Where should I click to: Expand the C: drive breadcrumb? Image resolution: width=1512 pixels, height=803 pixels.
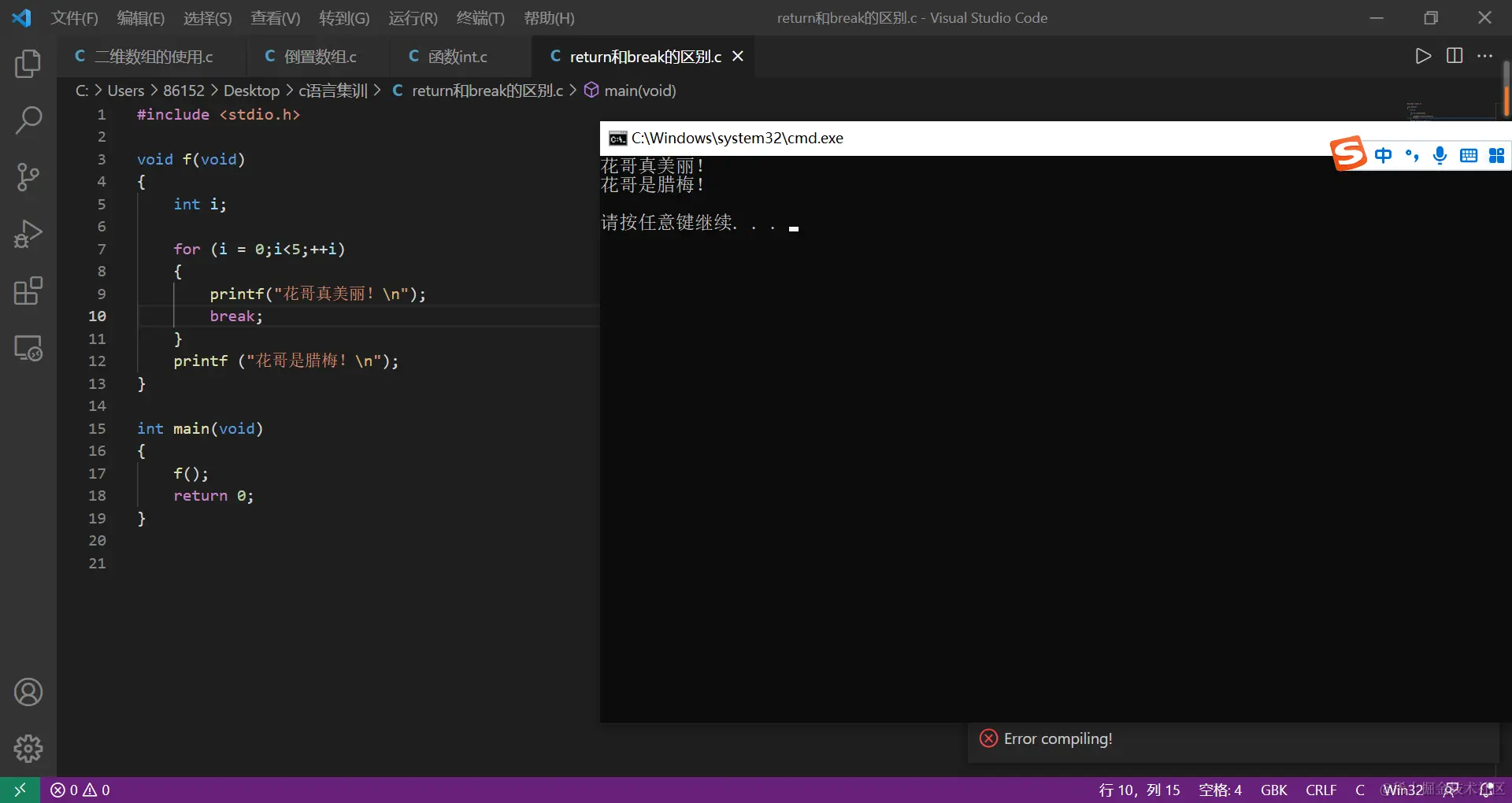tap(82, 91)
